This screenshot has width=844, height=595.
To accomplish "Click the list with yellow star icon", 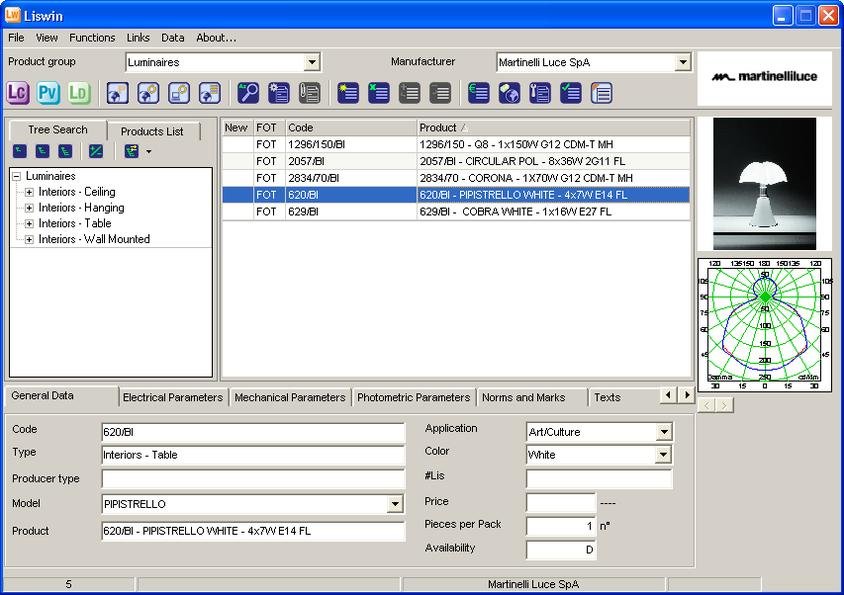I will tap(348, 93).
